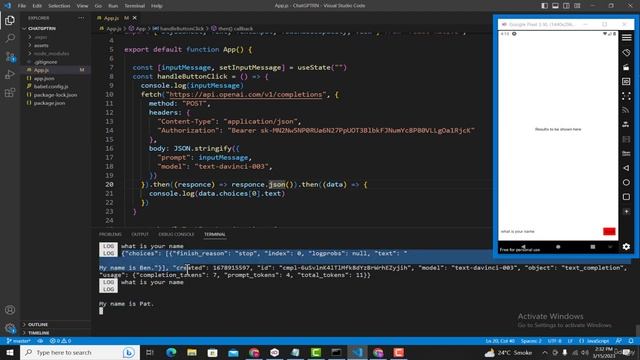Viewport: 640px width, 360px height.
Task: Open File Explorer from taskbar
Action: point(192,352)
